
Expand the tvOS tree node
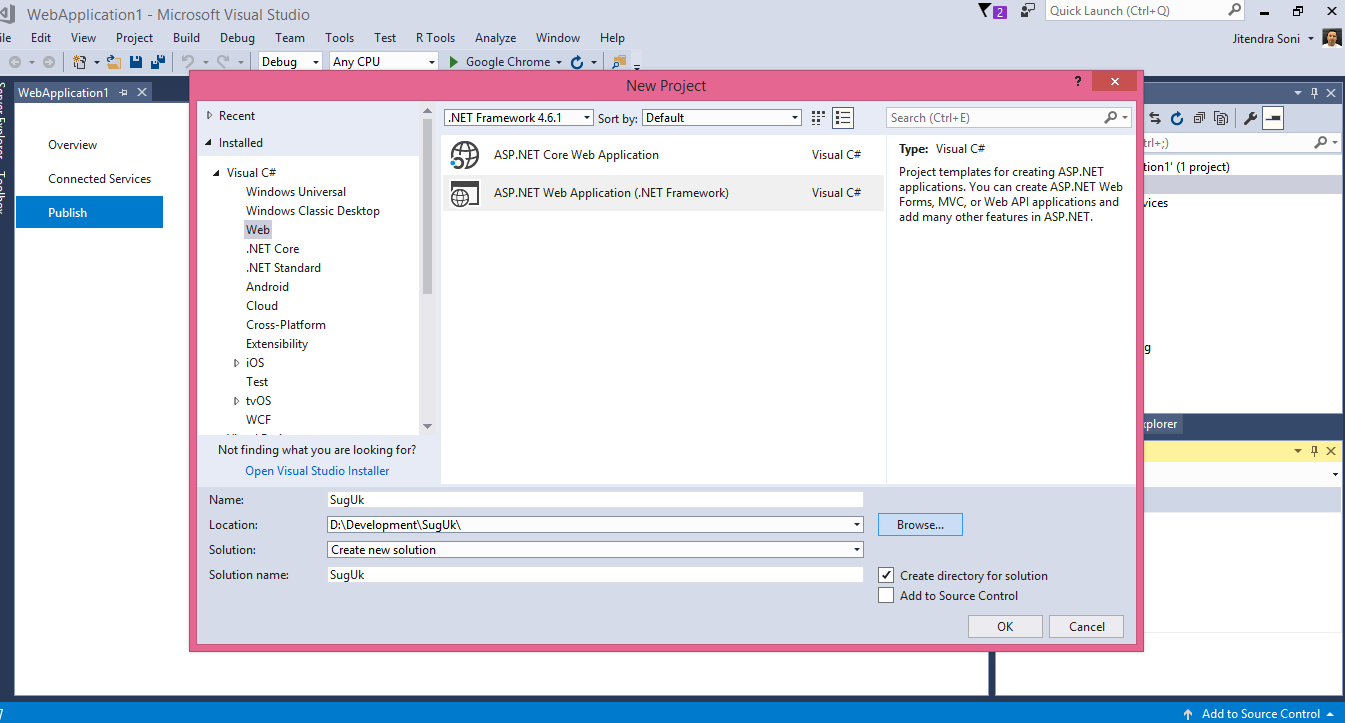[236, 401]
